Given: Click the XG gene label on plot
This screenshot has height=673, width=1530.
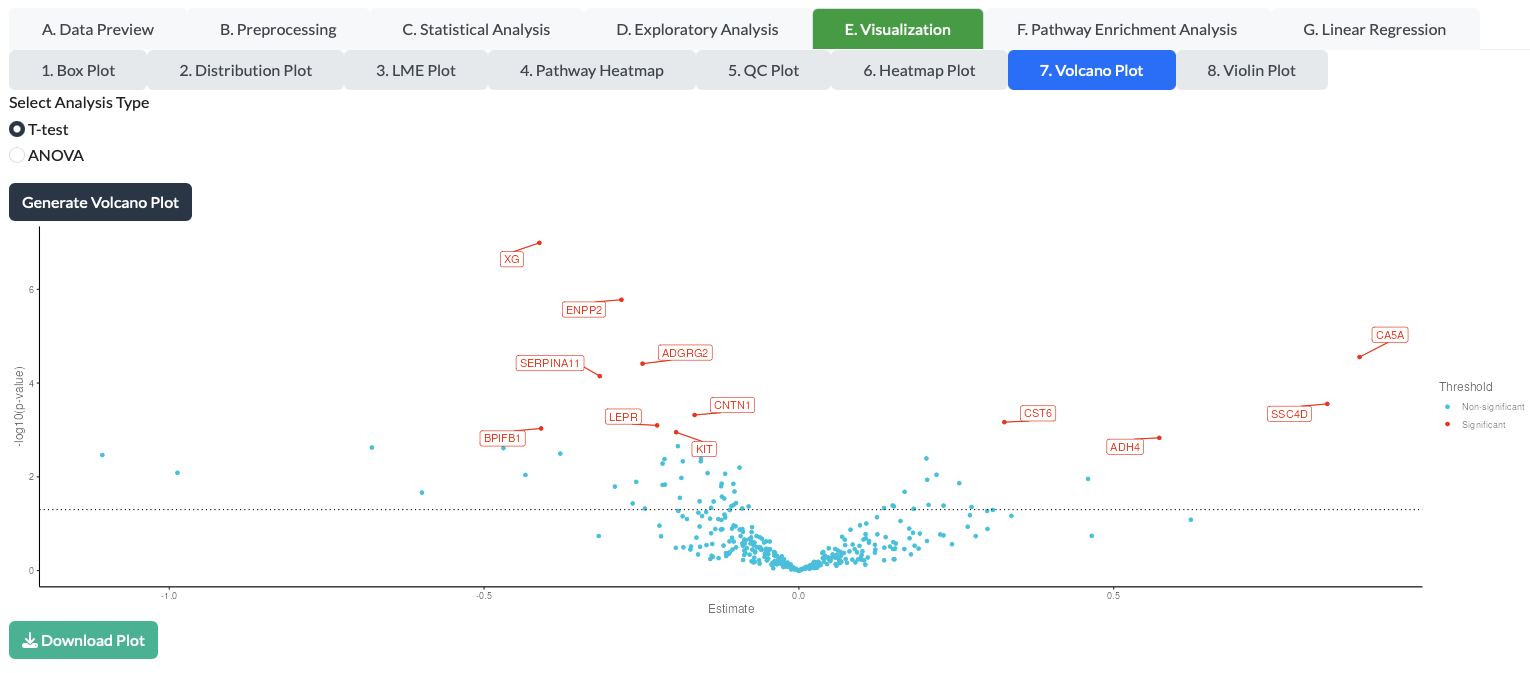Looking at the screenshot, I should [x=511, y=259].
